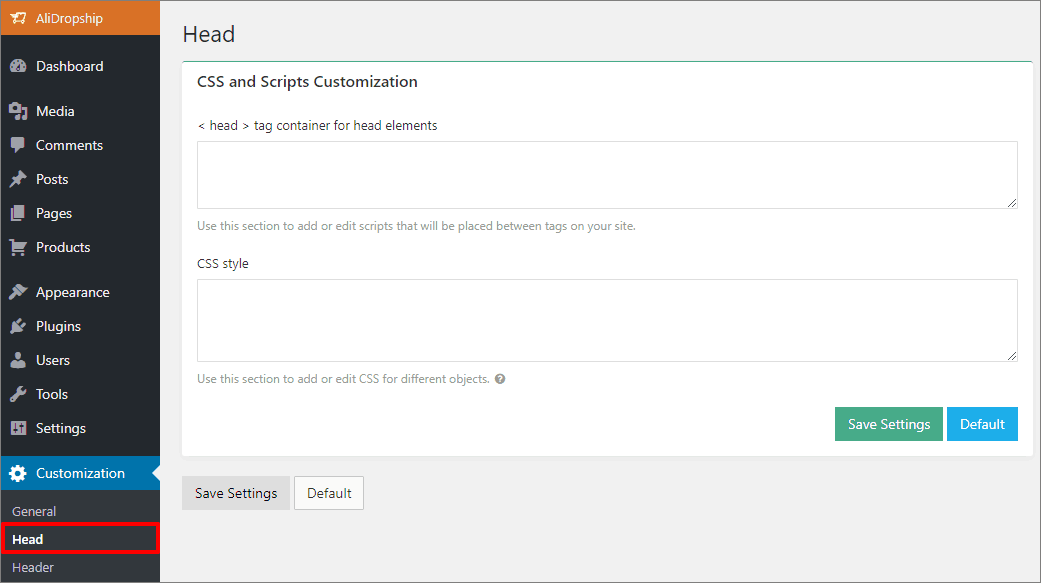Click the hint about CSS for different objects
The image size is (1041, 583).
(x=343, y=378)
